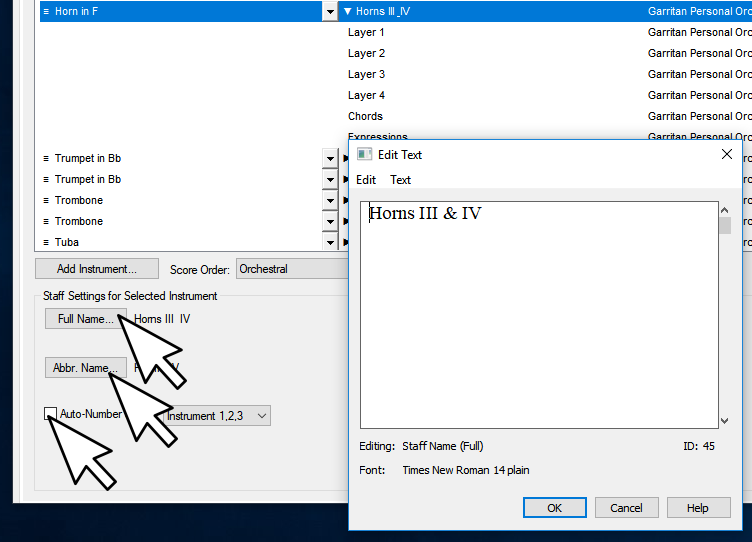Click Cancel in the Edit Text dialog

pyautogui.click(x=626, y=508)
